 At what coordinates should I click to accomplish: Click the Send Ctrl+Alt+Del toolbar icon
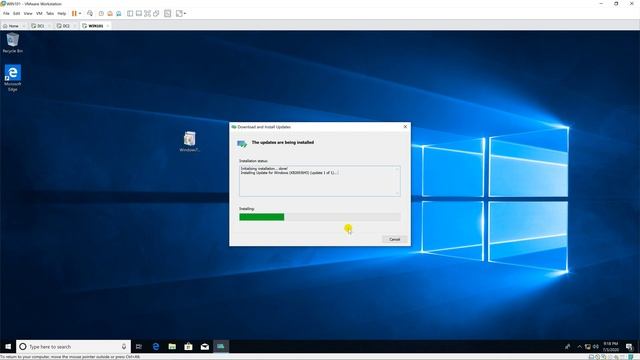click(90, 13)
